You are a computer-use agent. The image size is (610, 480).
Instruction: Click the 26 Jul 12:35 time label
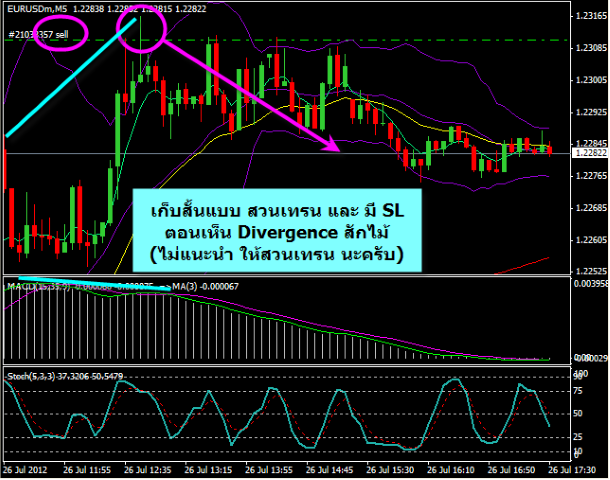click(x=147, y=470)
